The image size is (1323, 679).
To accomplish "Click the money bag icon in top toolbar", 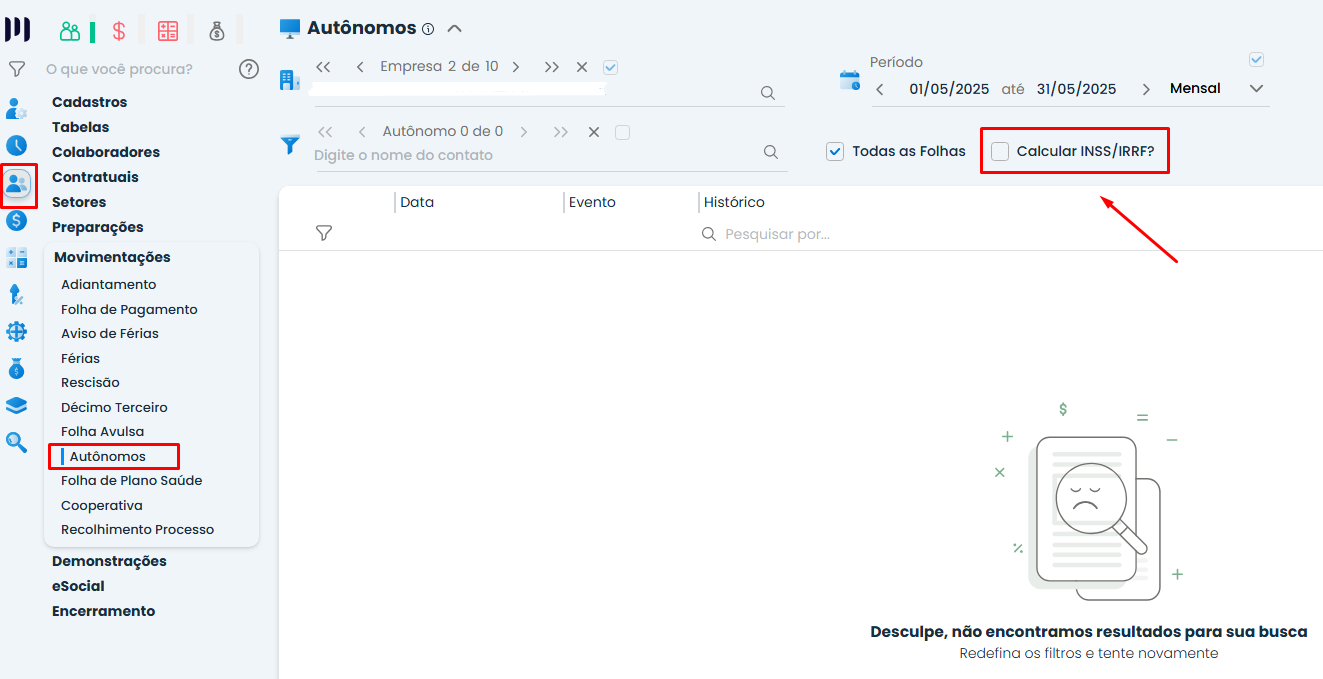I will (217, 31).
